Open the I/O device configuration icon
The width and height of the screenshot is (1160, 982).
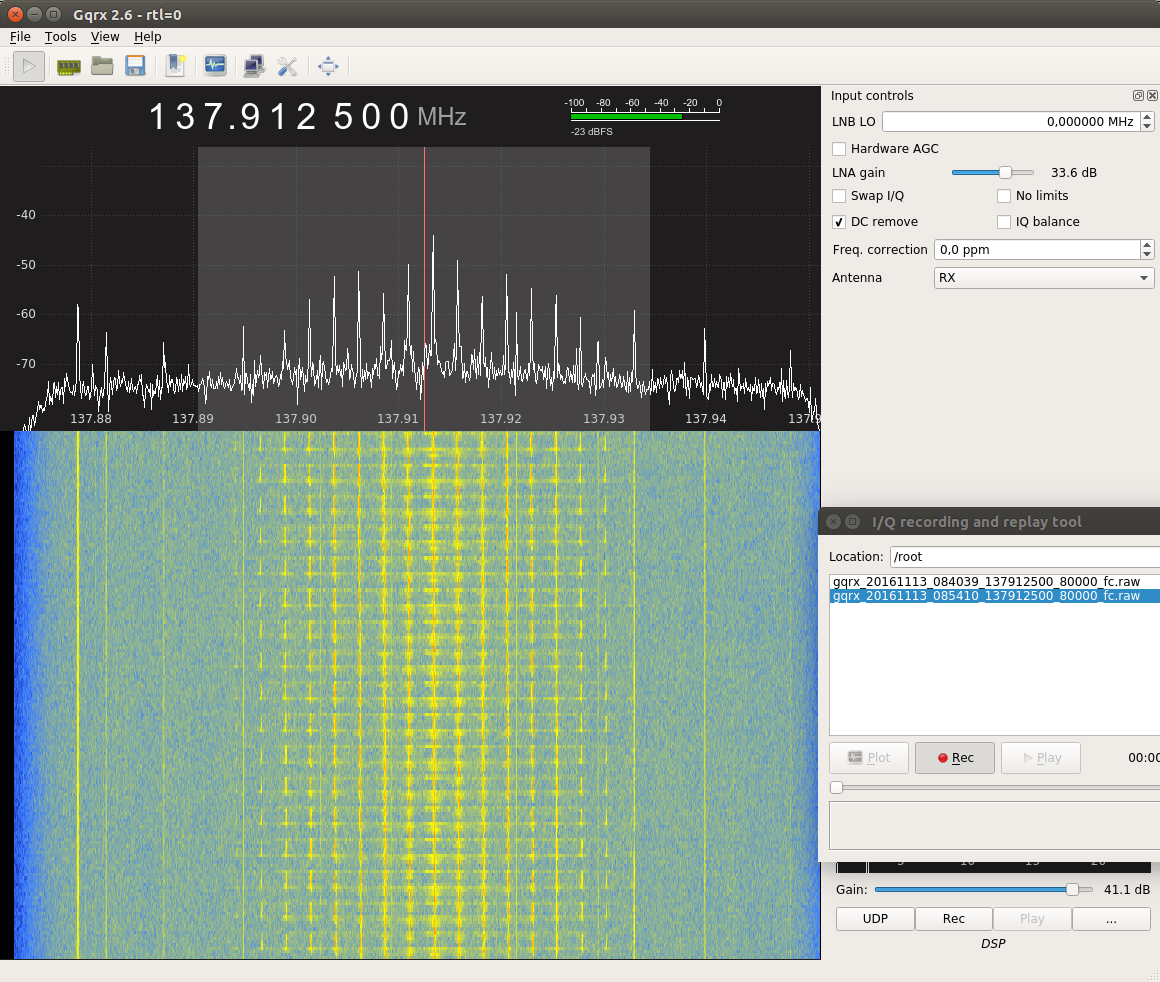coord(69,67)
